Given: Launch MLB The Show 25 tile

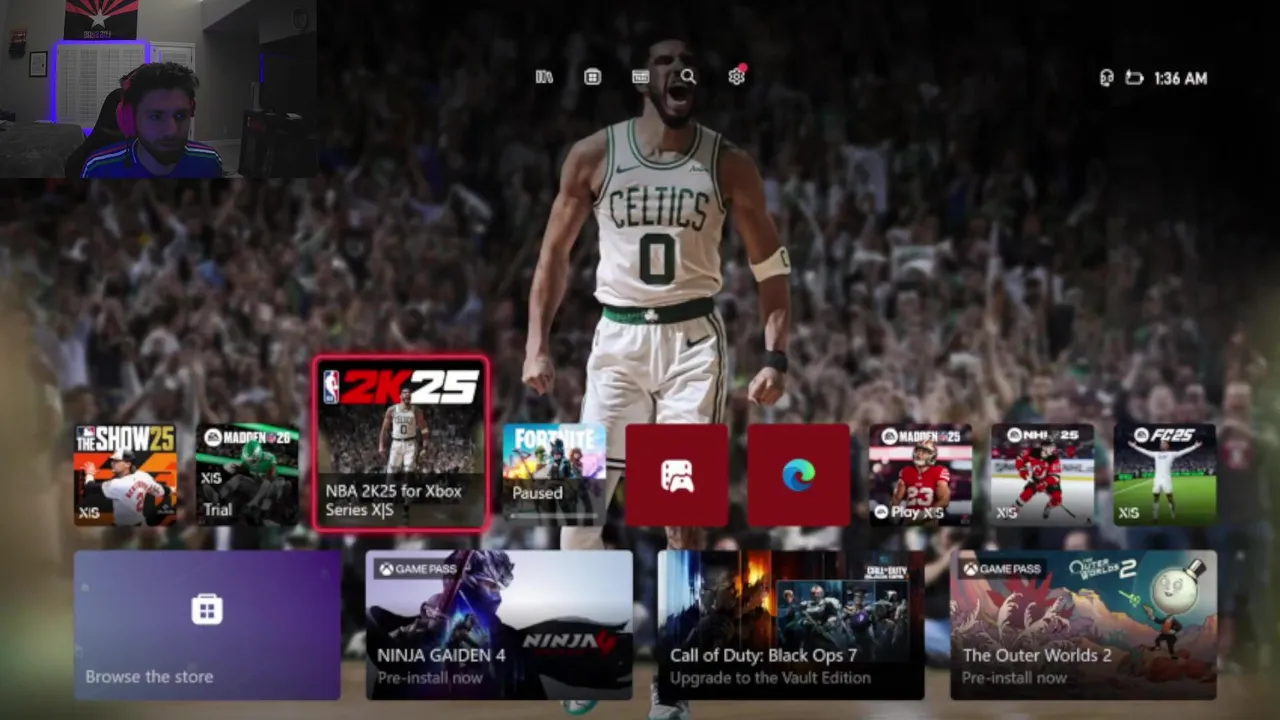Looking at the screenshot, I should [x=125, y=475].
